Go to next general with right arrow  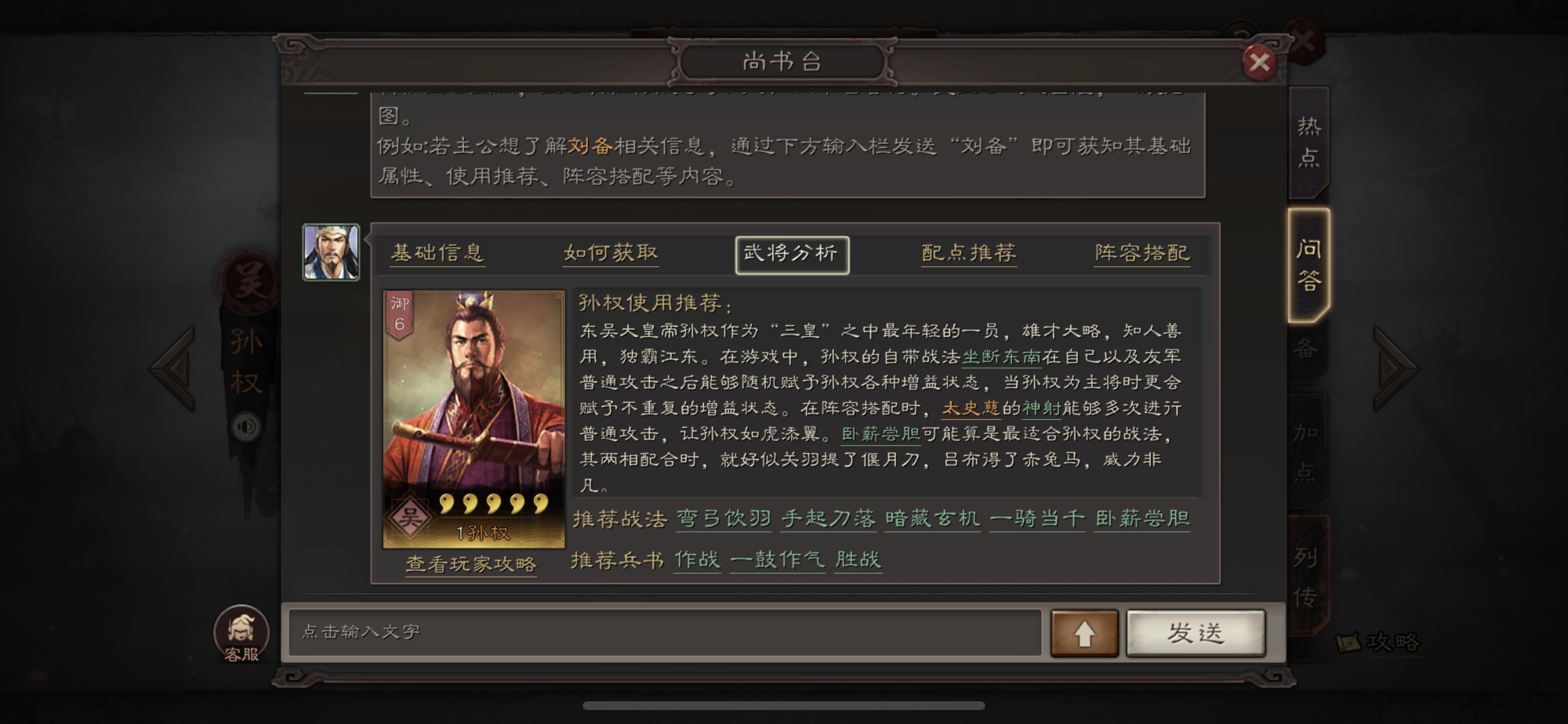pos(1394,368)
